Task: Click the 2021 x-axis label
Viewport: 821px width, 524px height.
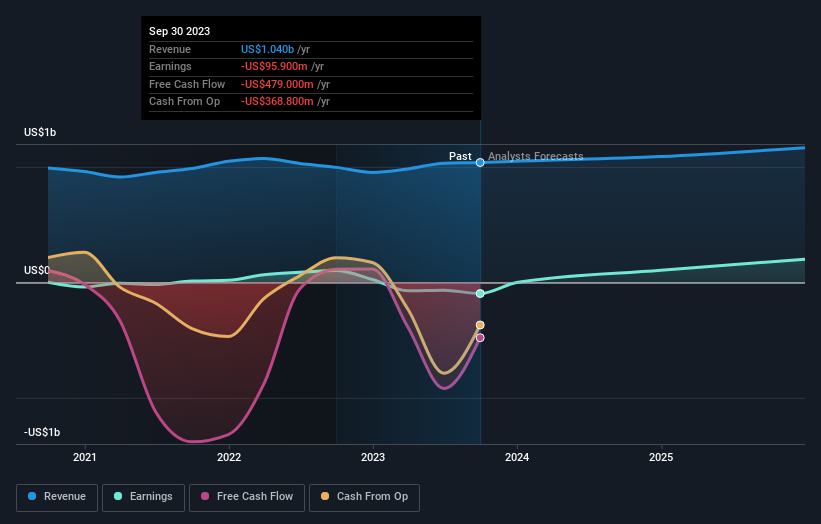Action: (85, 457)
